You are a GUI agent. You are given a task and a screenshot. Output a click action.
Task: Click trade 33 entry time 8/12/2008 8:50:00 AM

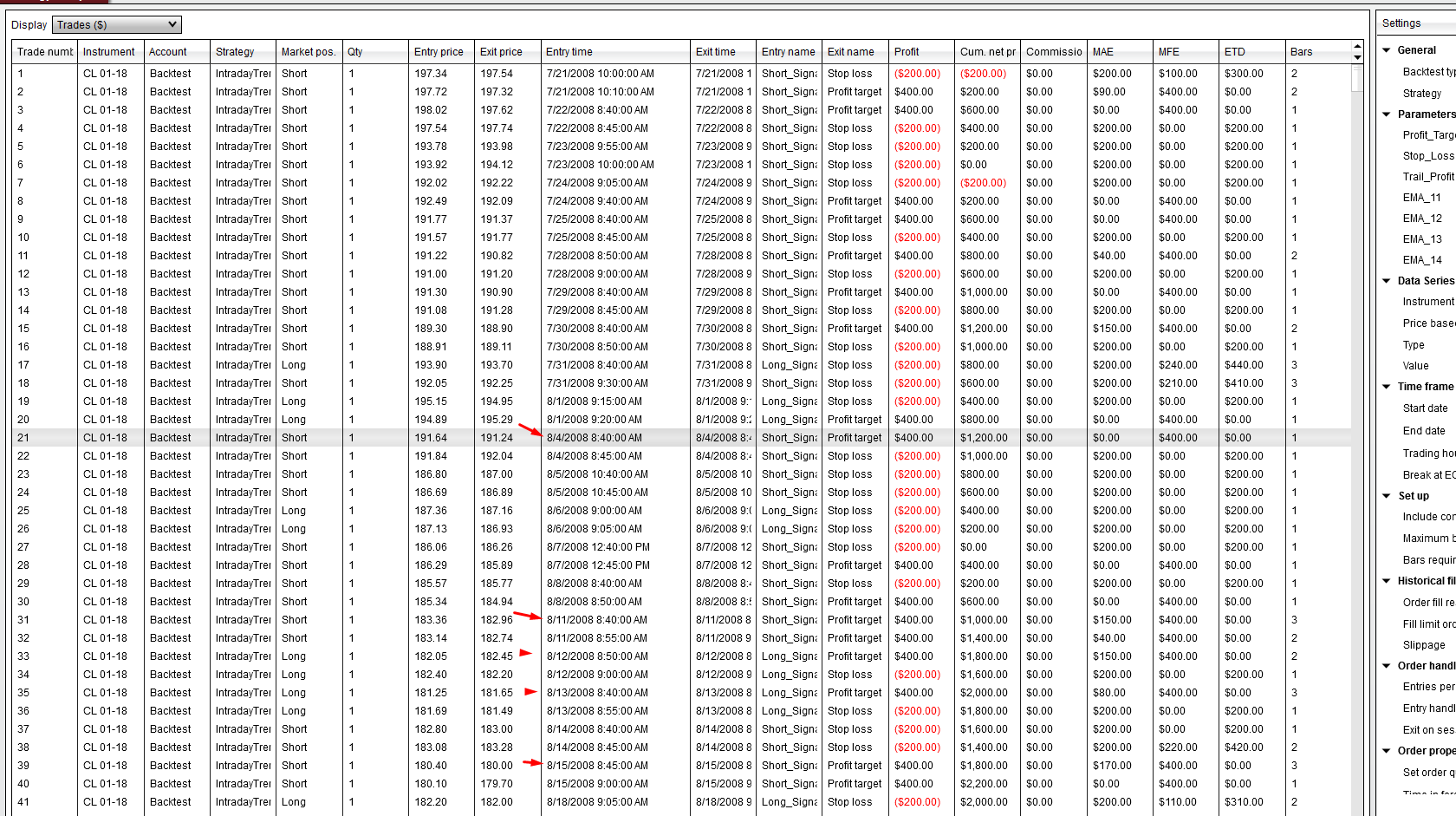click(x=597, y=656)
